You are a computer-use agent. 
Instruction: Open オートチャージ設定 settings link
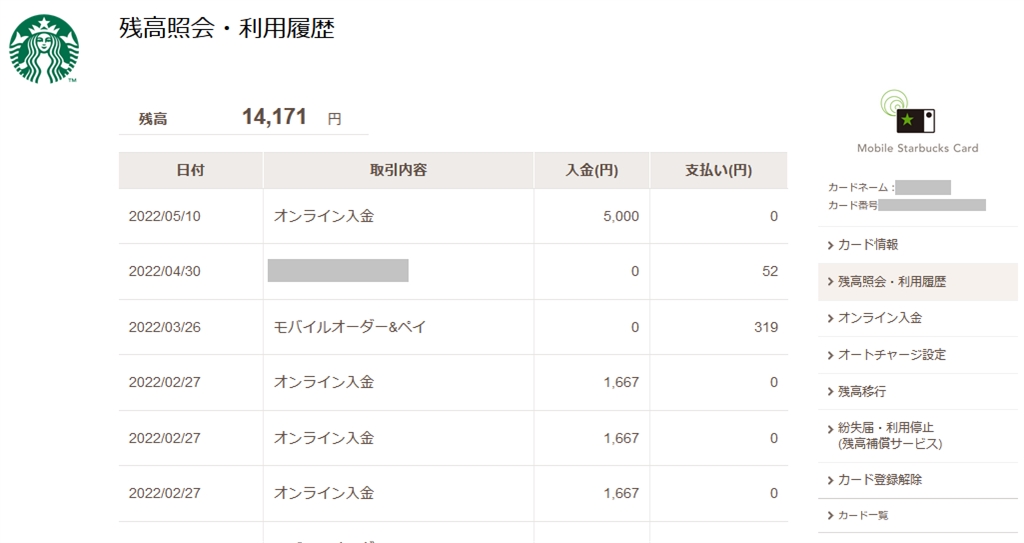tap(891, 355)
